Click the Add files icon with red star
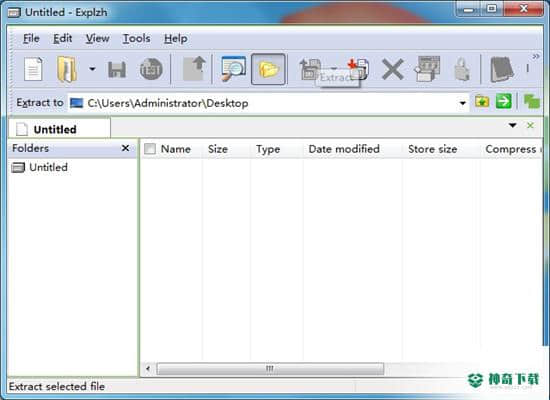Viewport: 550px width, 400px height. click(358, 69)
